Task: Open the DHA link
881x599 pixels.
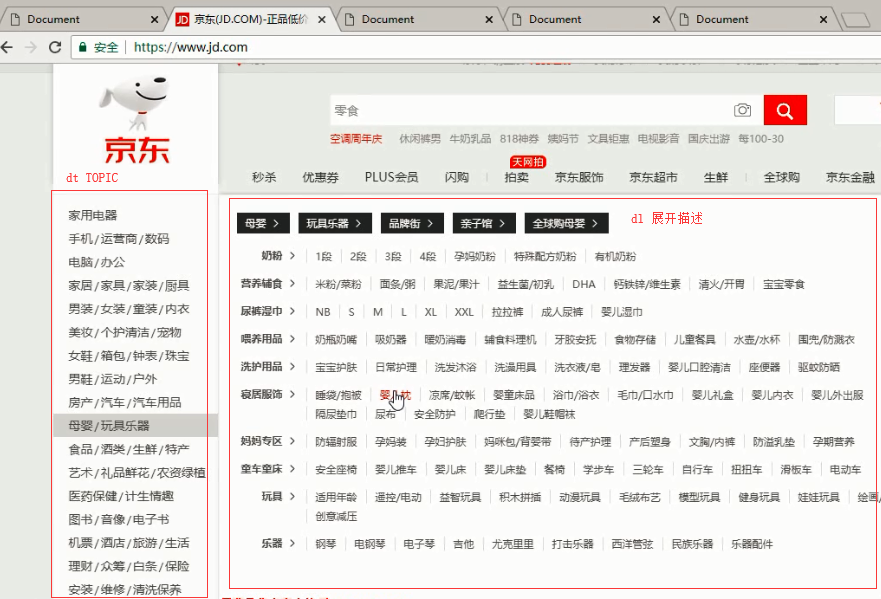Action: click(584, 284)
